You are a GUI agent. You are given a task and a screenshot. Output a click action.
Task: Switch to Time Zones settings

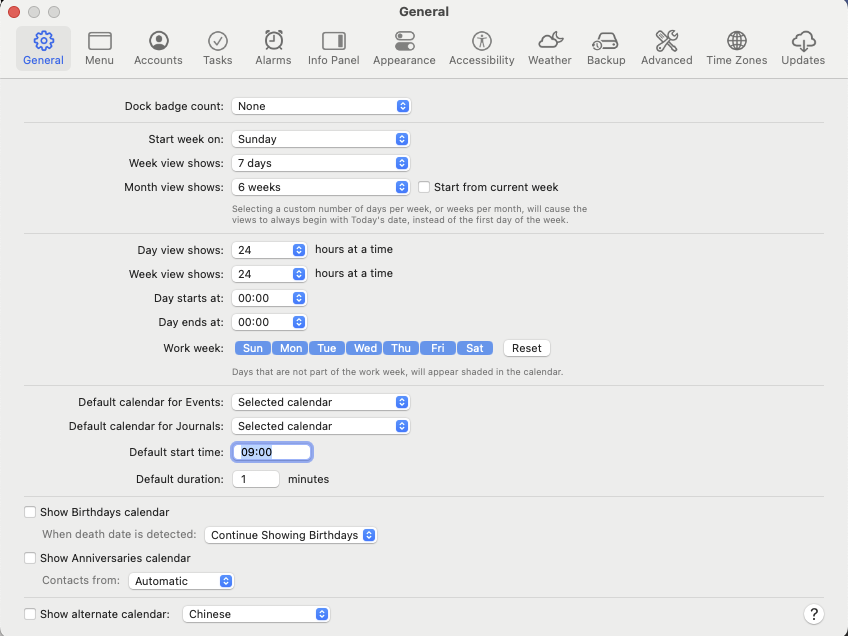[x=736, y=47]
